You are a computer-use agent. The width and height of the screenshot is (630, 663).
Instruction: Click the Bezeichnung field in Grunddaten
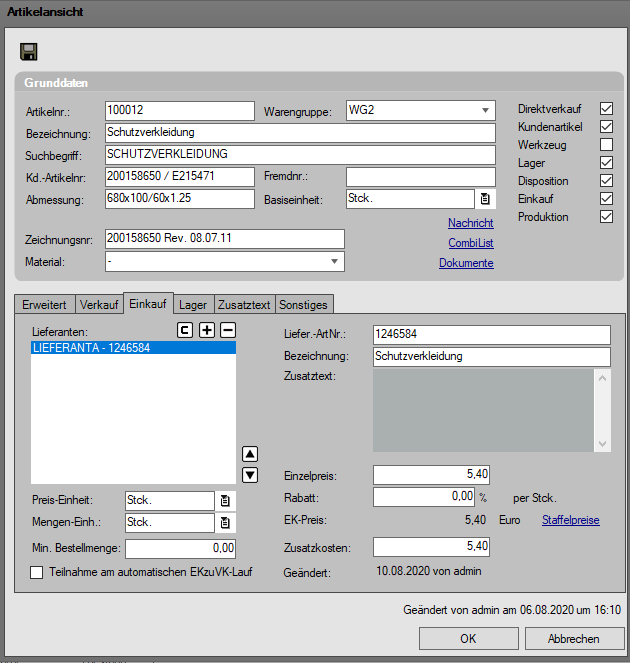[x=300, y=133]
